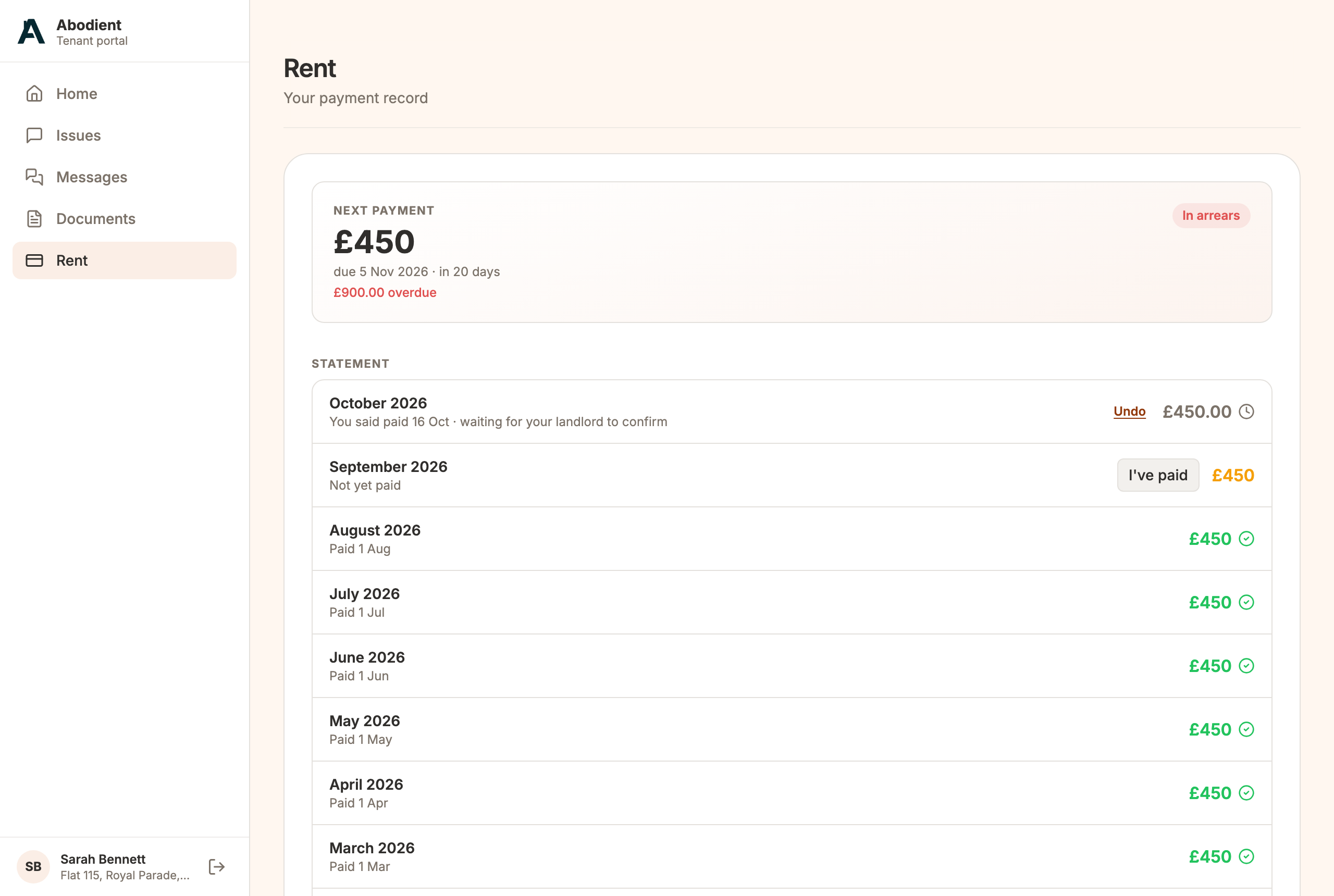Click the green check icon for April 2026
Screen dimensions: 1334x896
pyautogui.click(x=1246, y=792)
